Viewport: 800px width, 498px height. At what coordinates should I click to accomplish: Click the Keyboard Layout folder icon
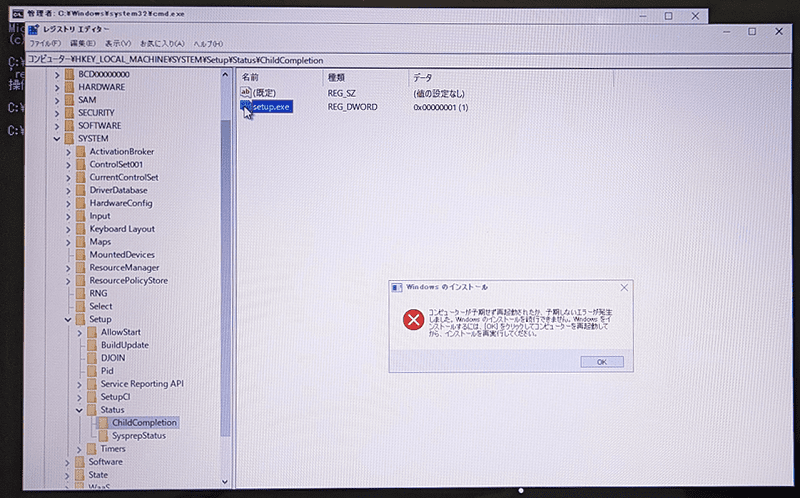[x=81, y=229]
